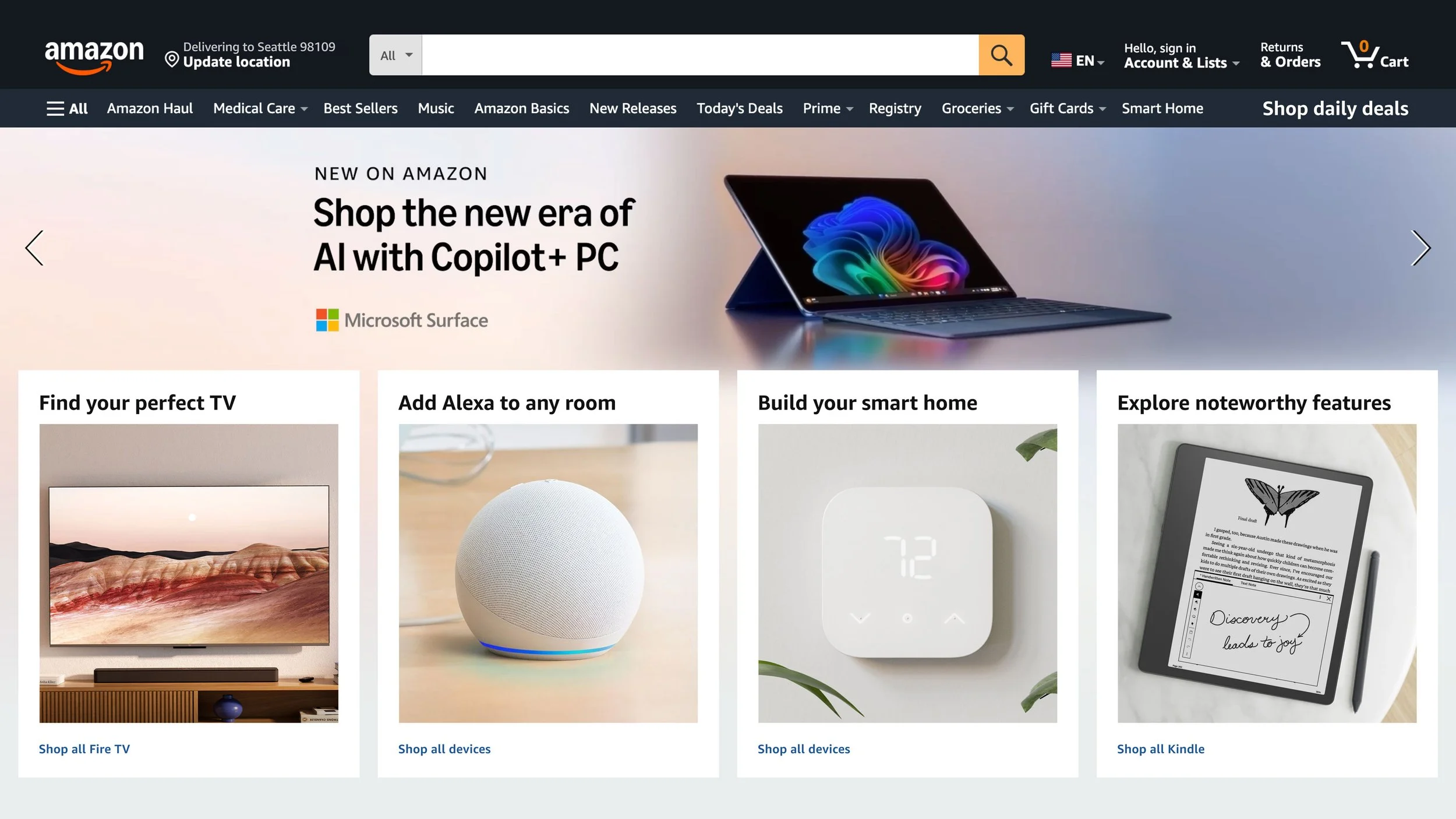Click the Amazon logo
This screenshot has height=819, width=1456.
point(94,57)
